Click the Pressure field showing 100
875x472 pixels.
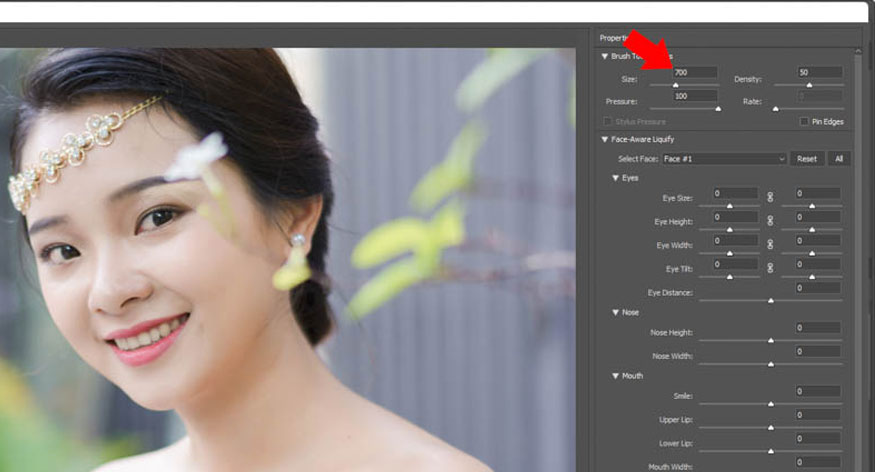pyautogui.click(x=695, y=96)
